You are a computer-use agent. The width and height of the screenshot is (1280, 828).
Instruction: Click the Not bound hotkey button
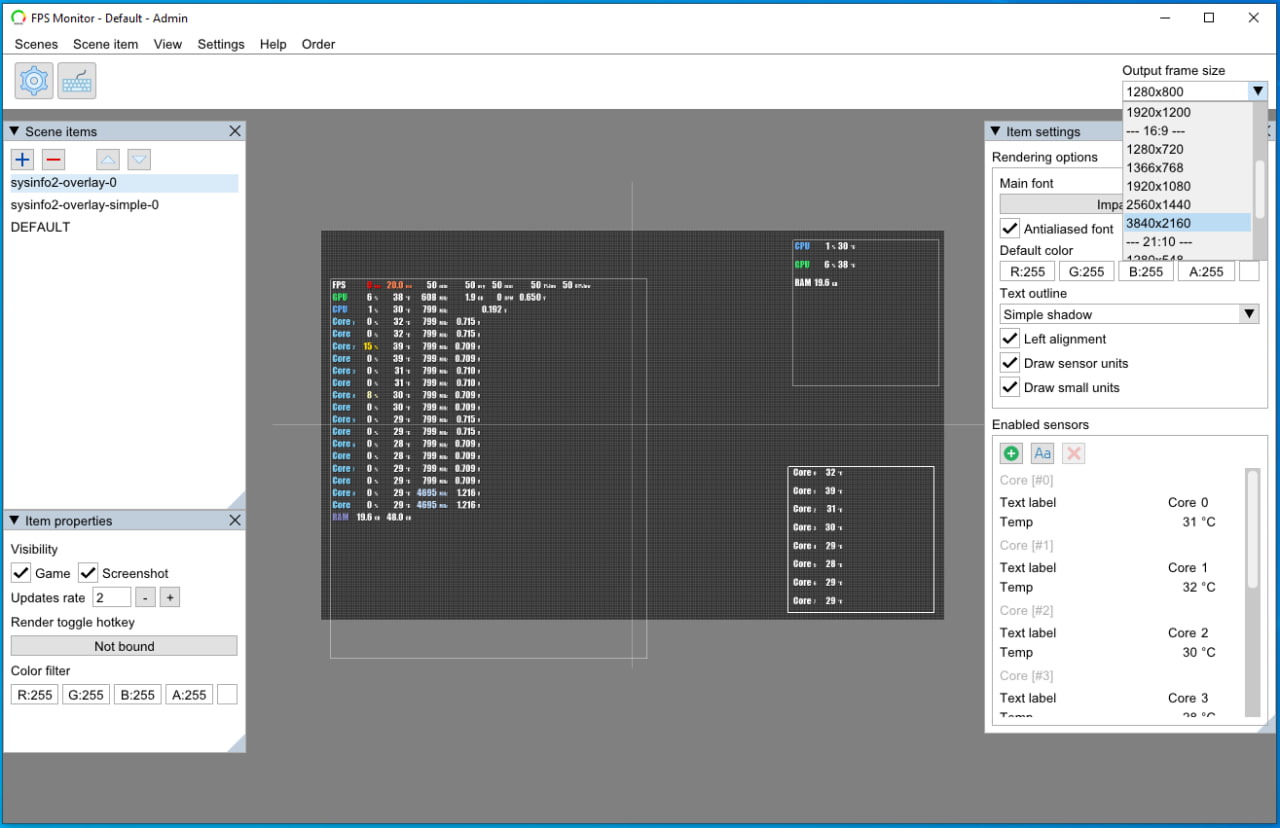tap(124, 646)
